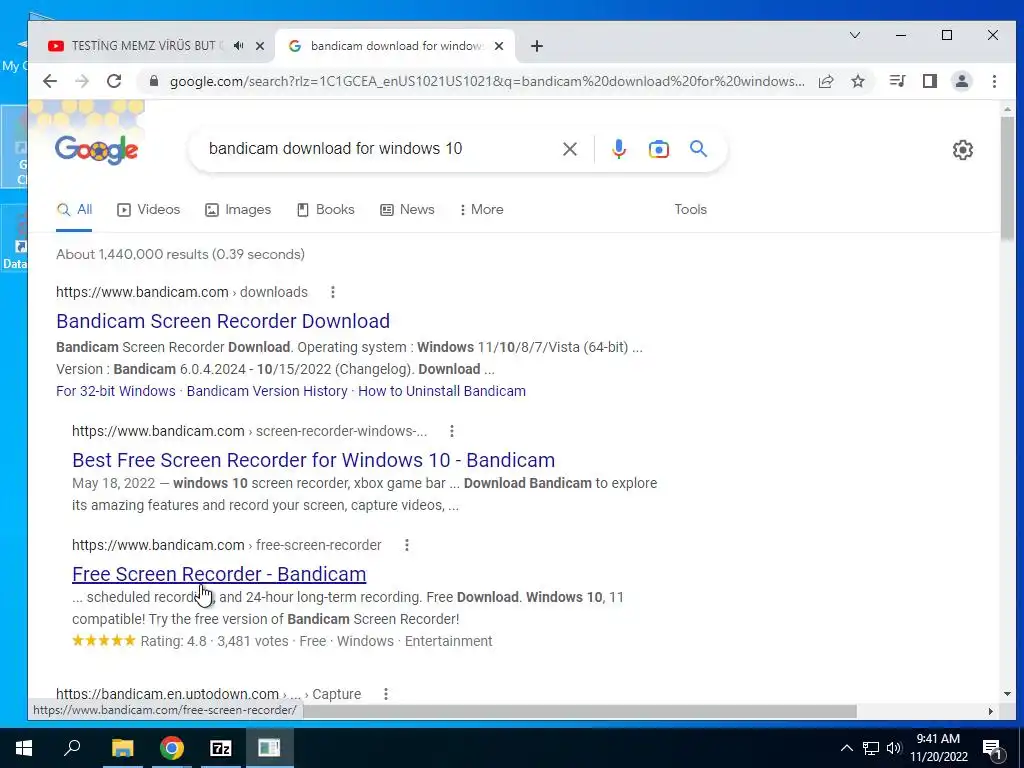Open options for free-screen-recorder result
The width and height of the screenshot is (1024, 768).
(x=407, y=545)
